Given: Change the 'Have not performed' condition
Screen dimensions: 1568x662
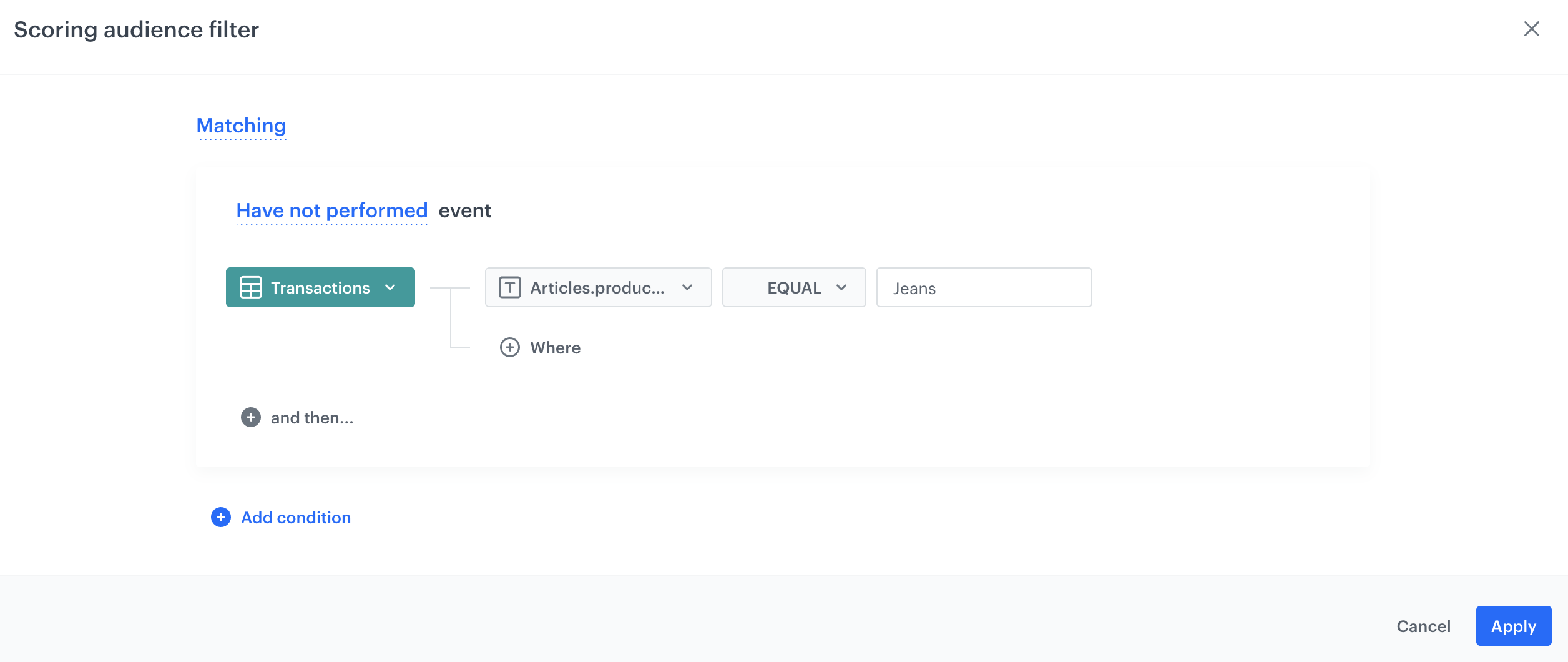Looking at the screenshot, I should 332,211.
